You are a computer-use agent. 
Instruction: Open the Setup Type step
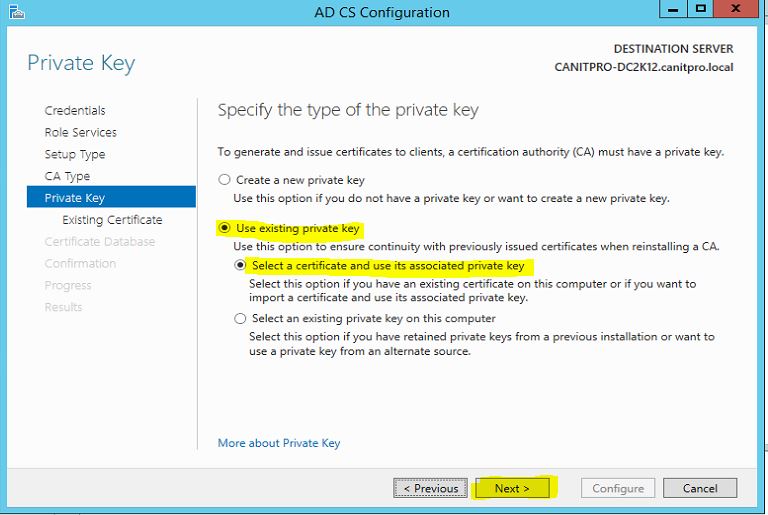pyautogui.click(x=75, y=154)
